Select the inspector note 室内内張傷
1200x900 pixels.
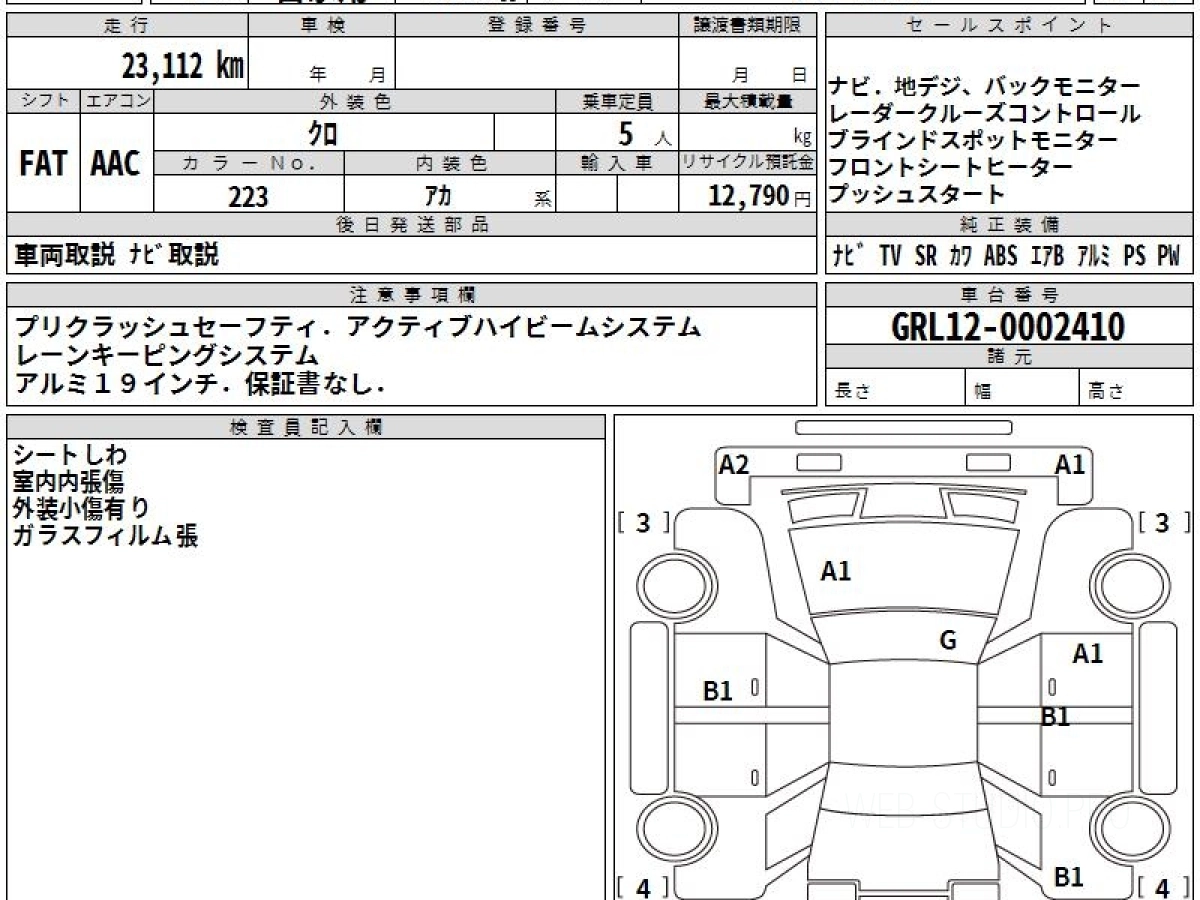[68, 482]
